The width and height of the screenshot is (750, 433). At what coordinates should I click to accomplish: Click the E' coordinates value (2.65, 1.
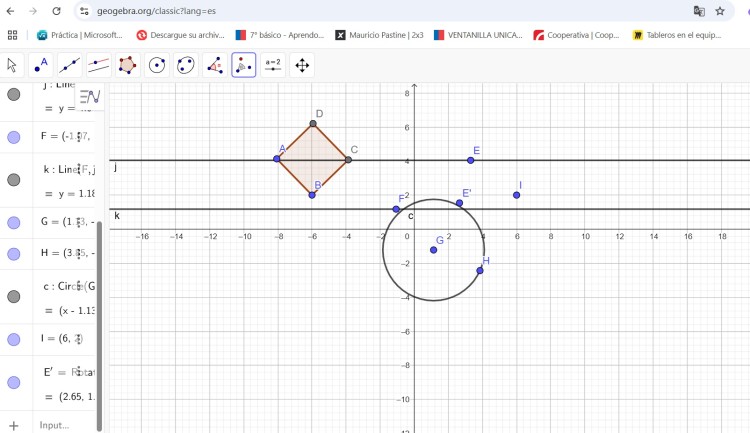[x=77, y=397]
